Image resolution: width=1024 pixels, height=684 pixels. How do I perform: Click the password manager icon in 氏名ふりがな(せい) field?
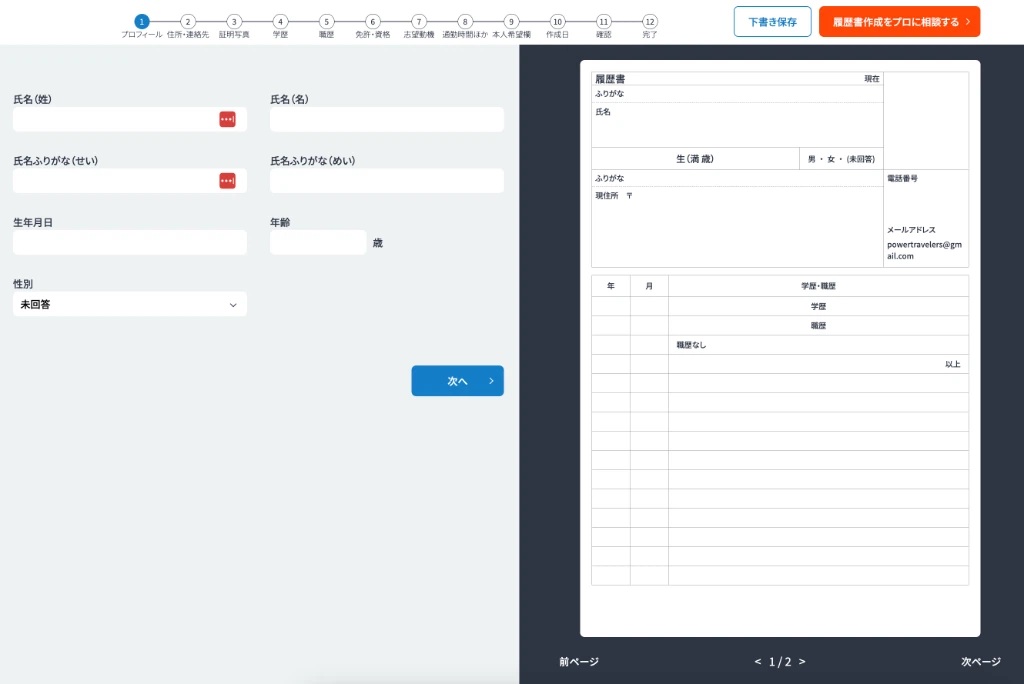[227, 181]
